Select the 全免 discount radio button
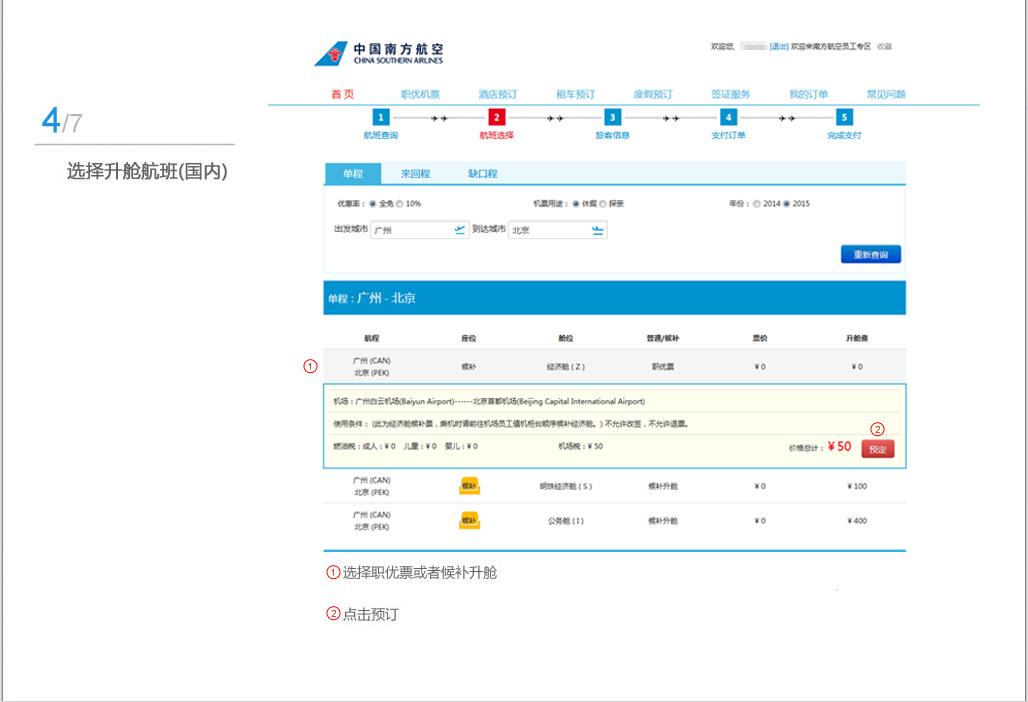Image resolution: width=1028 pixels, height=702 pixels. point(370,202)
